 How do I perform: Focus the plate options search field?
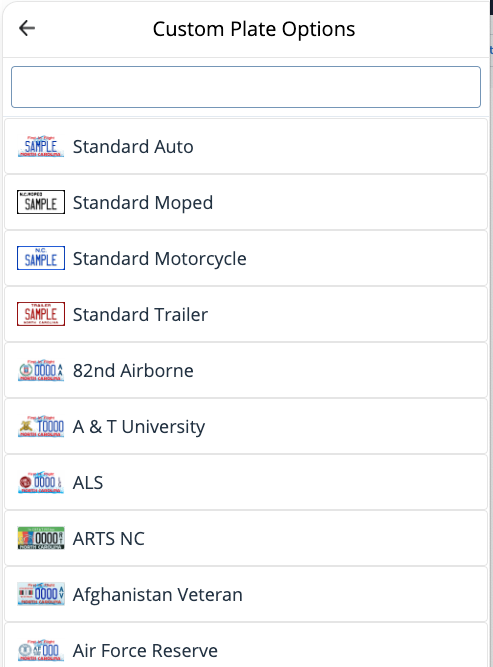pos(246,87)
